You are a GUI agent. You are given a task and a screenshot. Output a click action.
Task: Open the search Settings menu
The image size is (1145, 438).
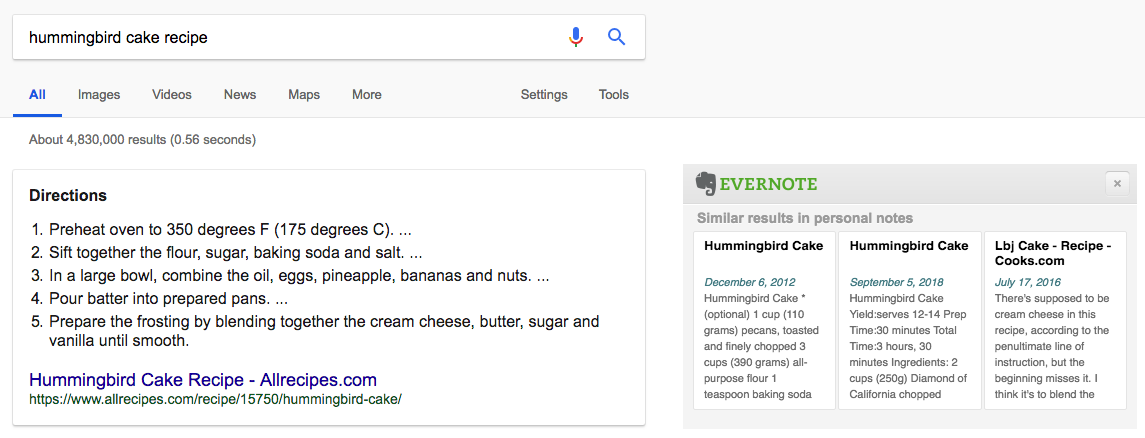pyautogui.click(x=544, y=95)
